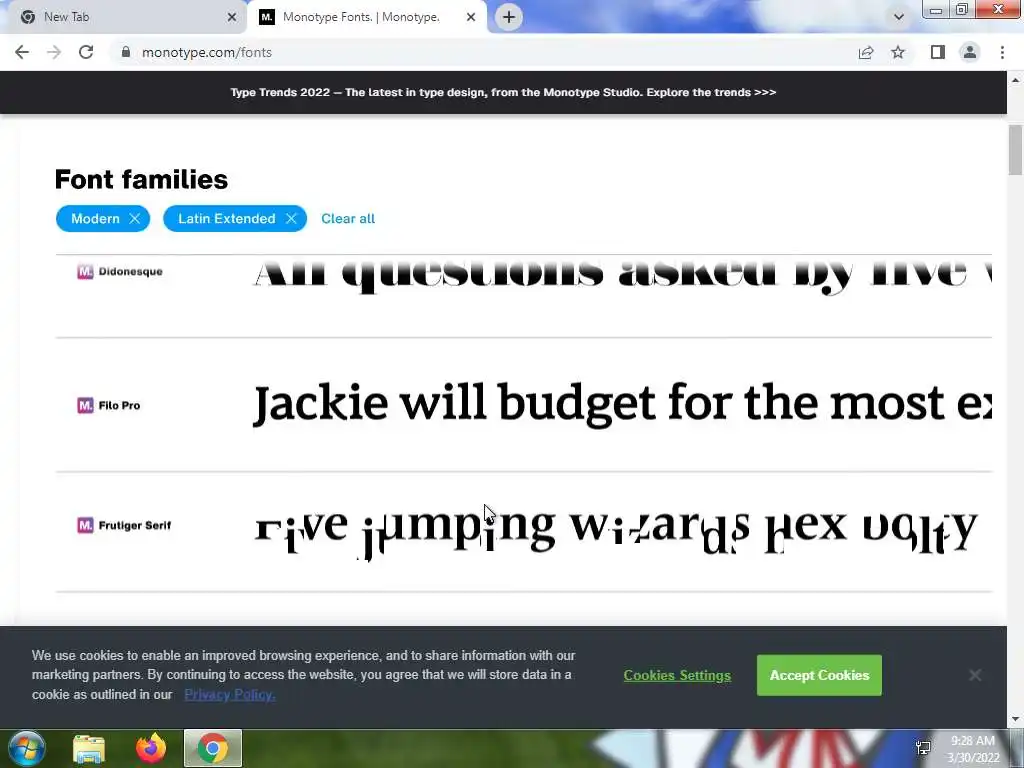The width and height of the screenshot is (1024, 768).
Task: Open the Type Trends 2022 banner link
Action: tap(503, 92)
